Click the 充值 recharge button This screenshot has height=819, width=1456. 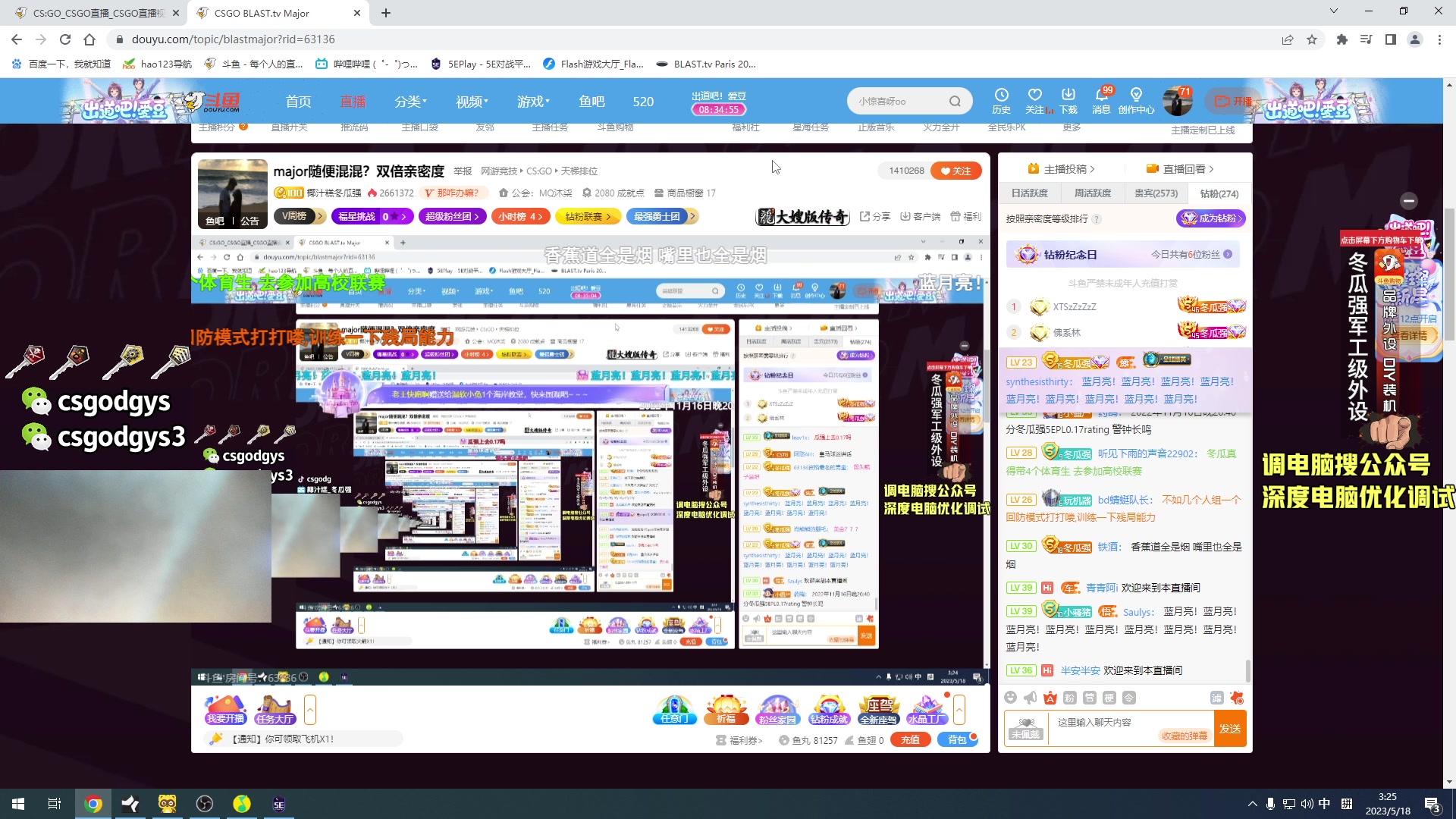[x=910, y=740]
